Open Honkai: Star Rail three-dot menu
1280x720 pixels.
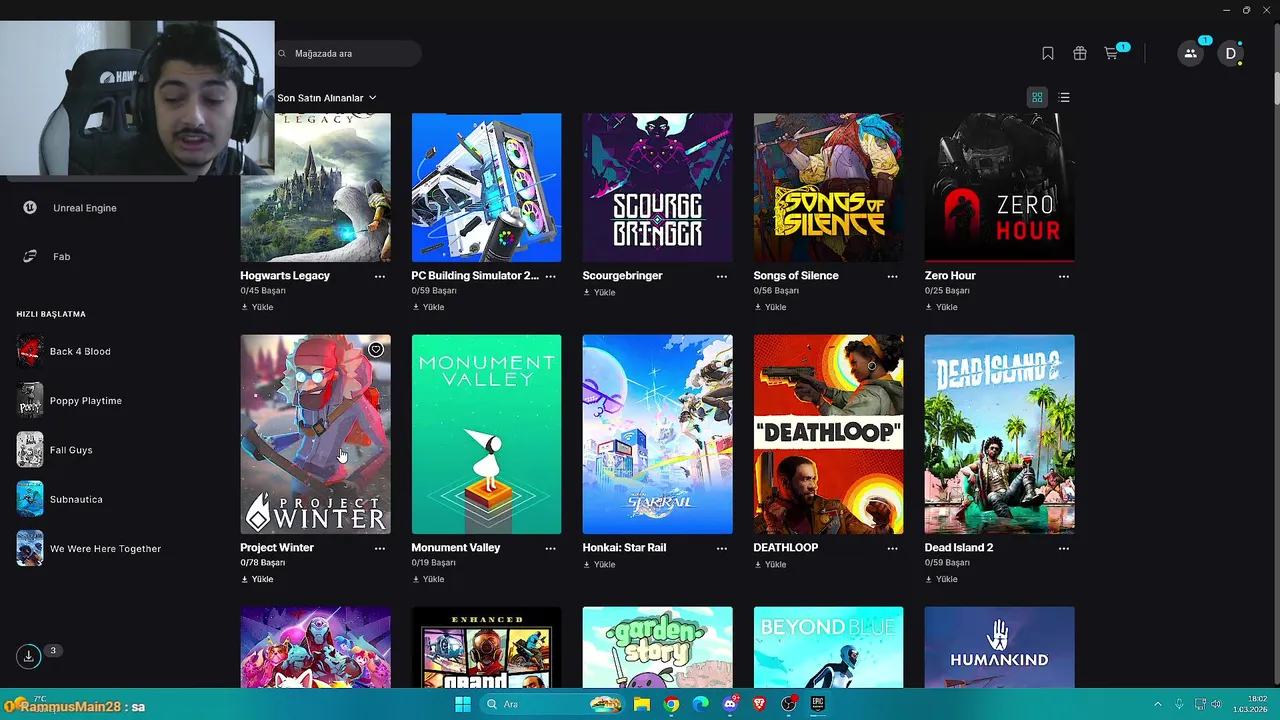click(722, 548)
